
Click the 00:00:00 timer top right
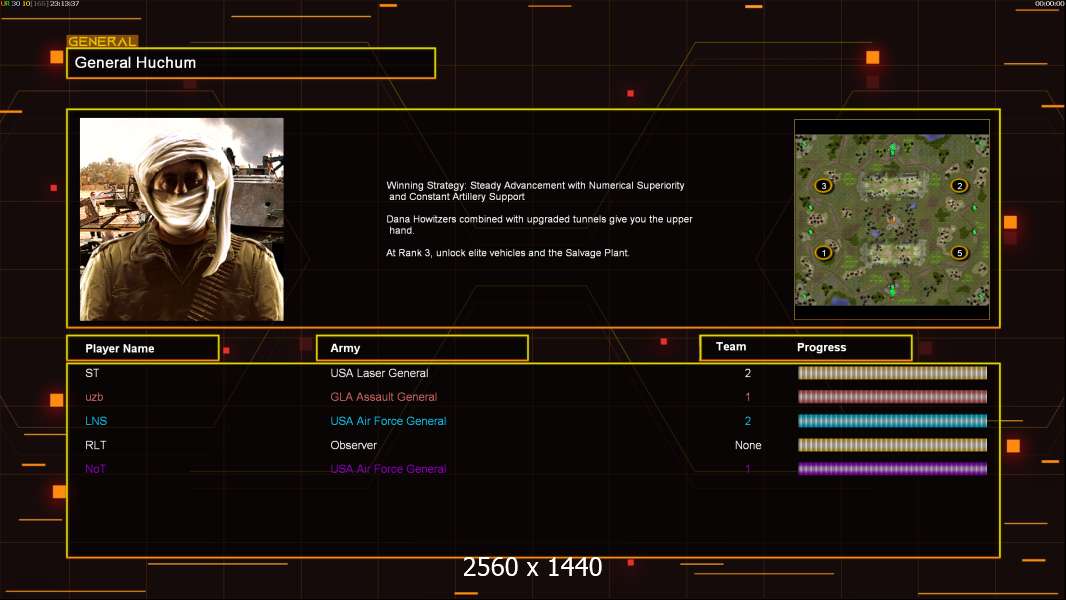click(x=1049, y=4)
